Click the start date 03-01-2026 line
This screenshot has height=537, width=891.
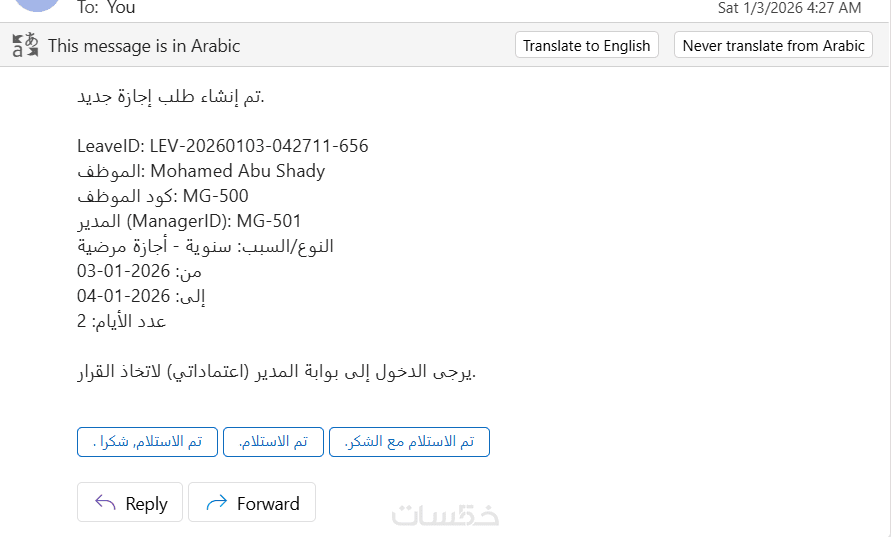[139, 271]
